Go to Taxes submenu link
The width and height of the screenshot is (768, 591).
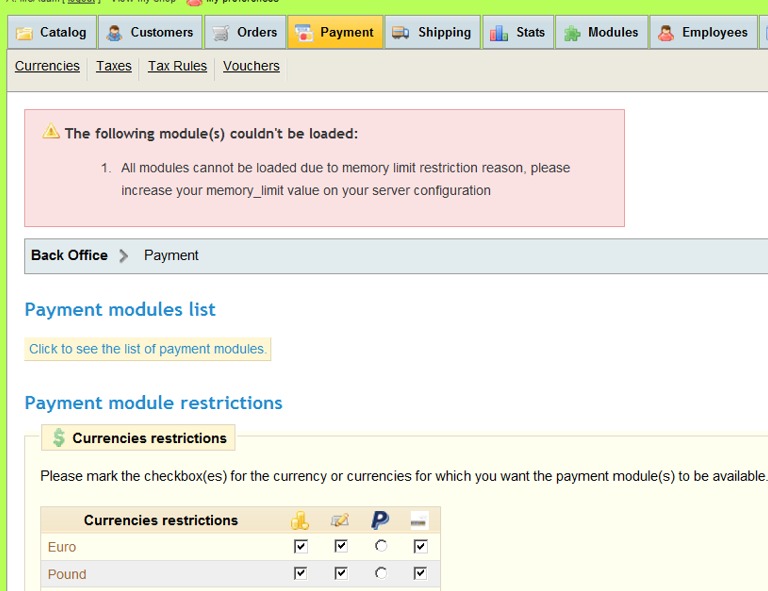114,66
